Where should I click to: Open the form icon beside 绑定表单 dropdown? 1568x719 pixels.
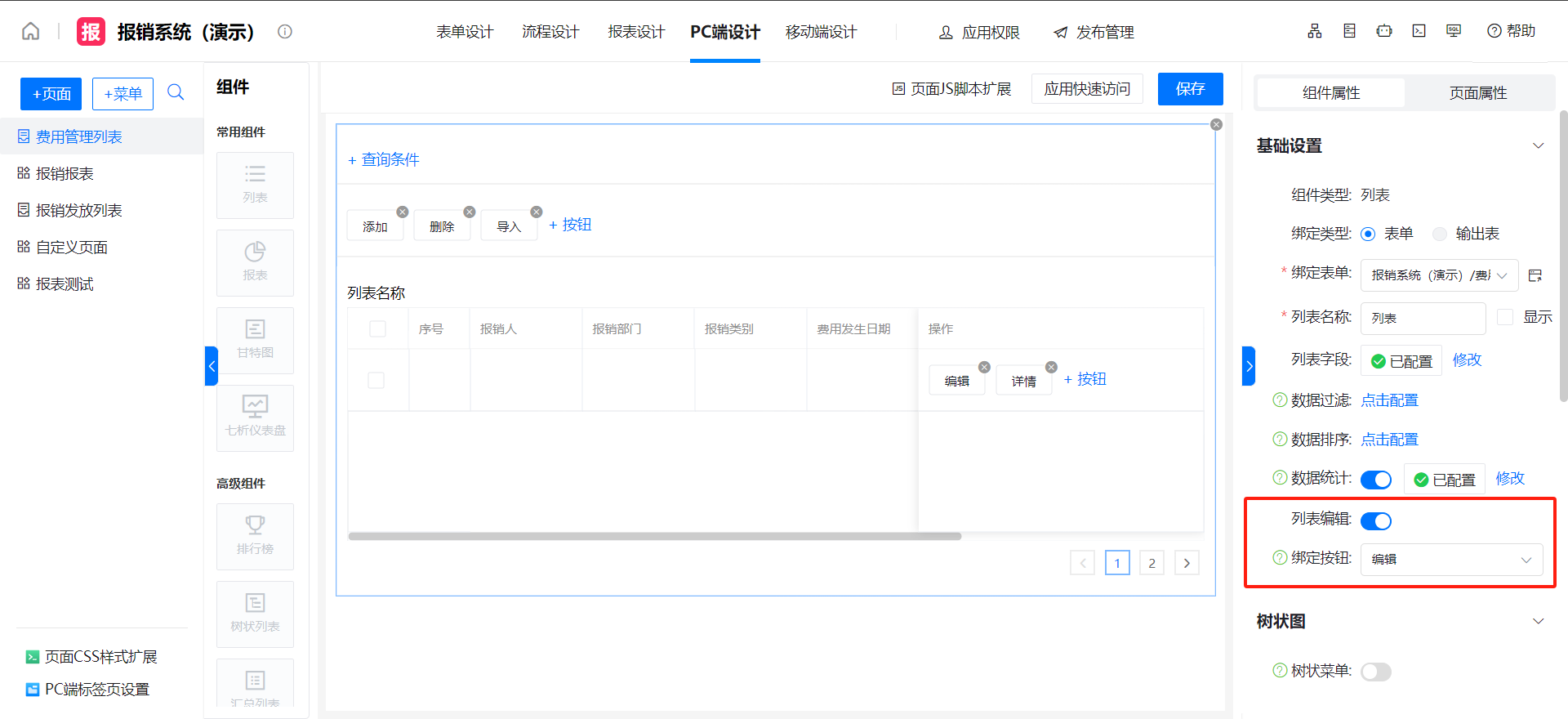coord(1535,275)
